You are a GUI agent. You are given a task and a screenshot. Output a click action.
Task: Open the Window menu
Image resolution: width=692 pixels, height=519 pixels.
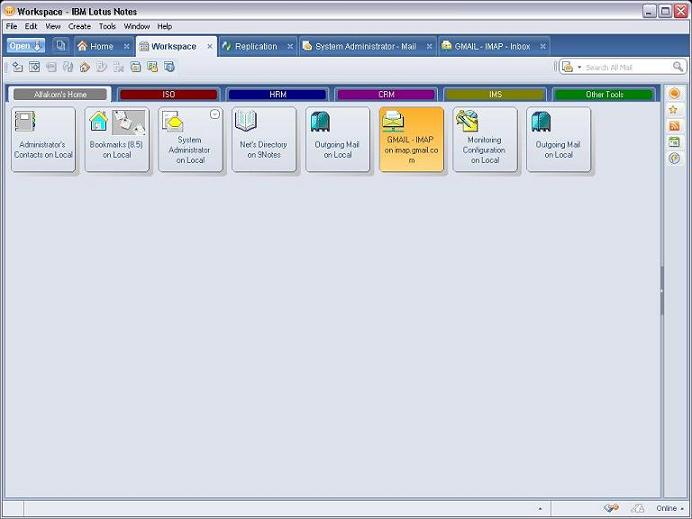coord(137,26)
